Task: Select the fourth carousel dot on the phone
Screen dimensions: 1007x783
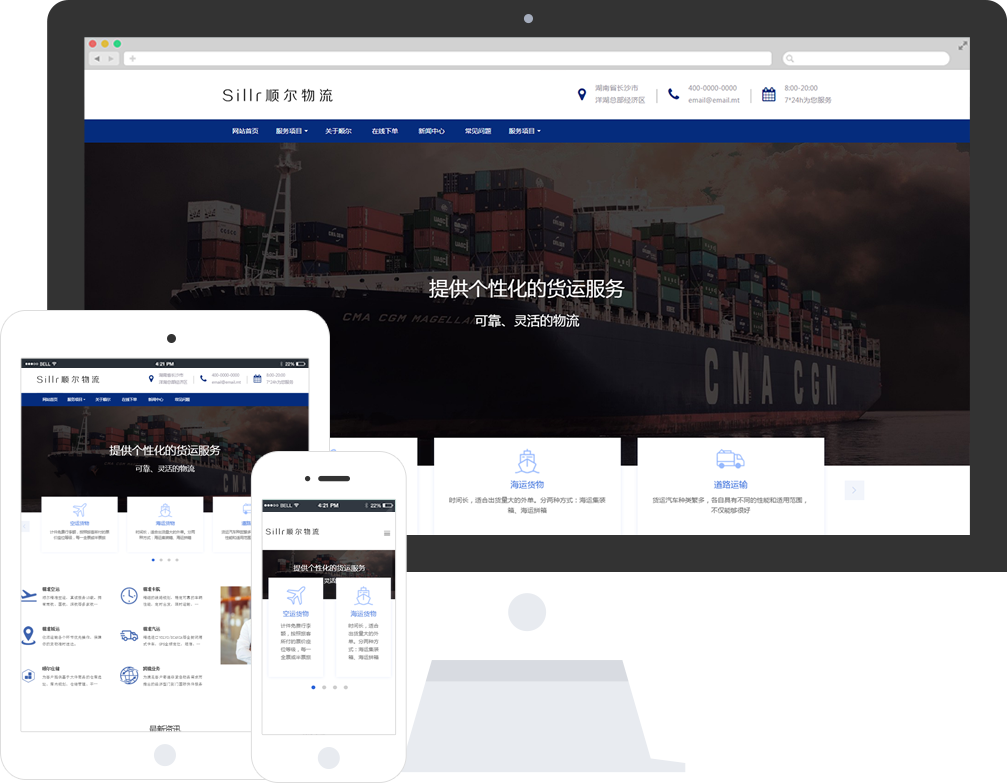Action: coord(346,687)
